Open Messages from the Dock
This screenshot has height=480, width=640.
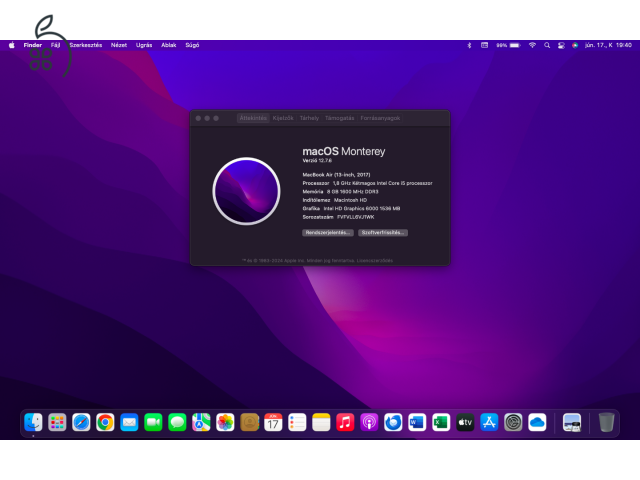(177, 422)
